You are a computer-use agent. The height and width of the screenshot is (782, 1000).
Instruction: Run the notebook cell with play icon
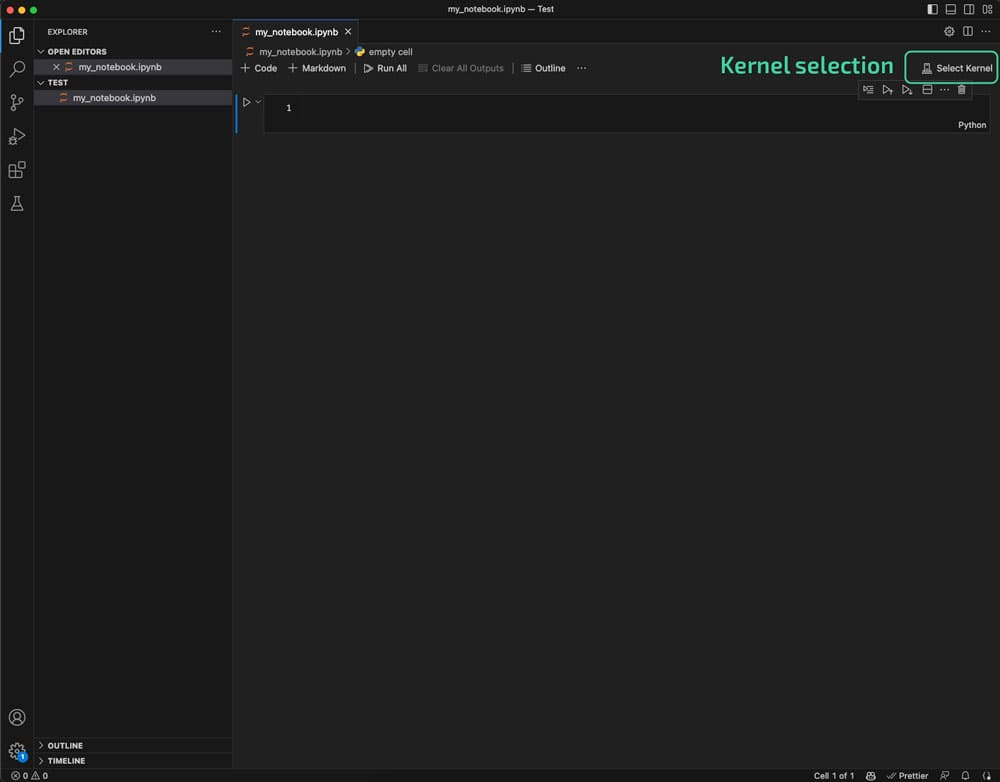[246, 102]
